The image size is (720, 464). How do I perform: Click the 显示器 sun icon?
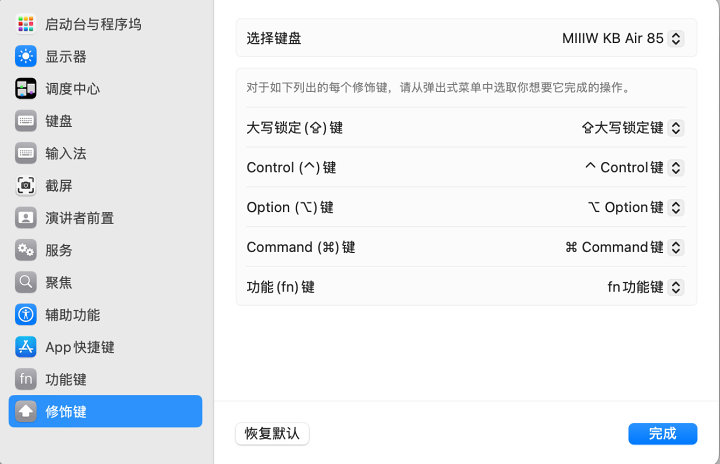point(26,56)
